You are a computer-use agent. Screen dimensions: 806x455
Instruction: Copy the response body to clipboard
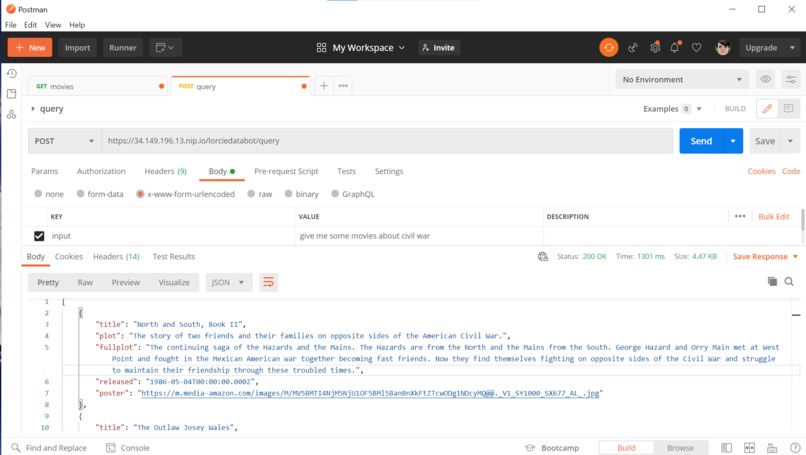[x=772, y=281]
